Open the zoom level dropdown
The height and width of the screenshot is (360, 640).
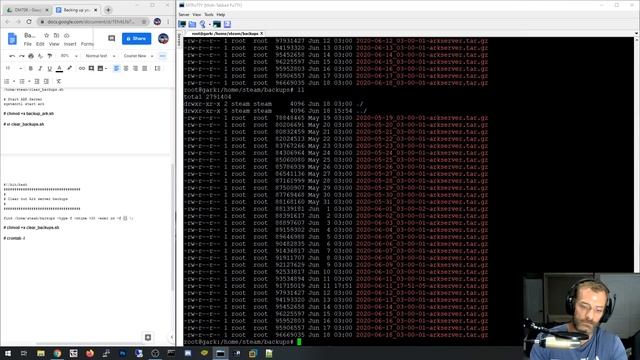69,56
